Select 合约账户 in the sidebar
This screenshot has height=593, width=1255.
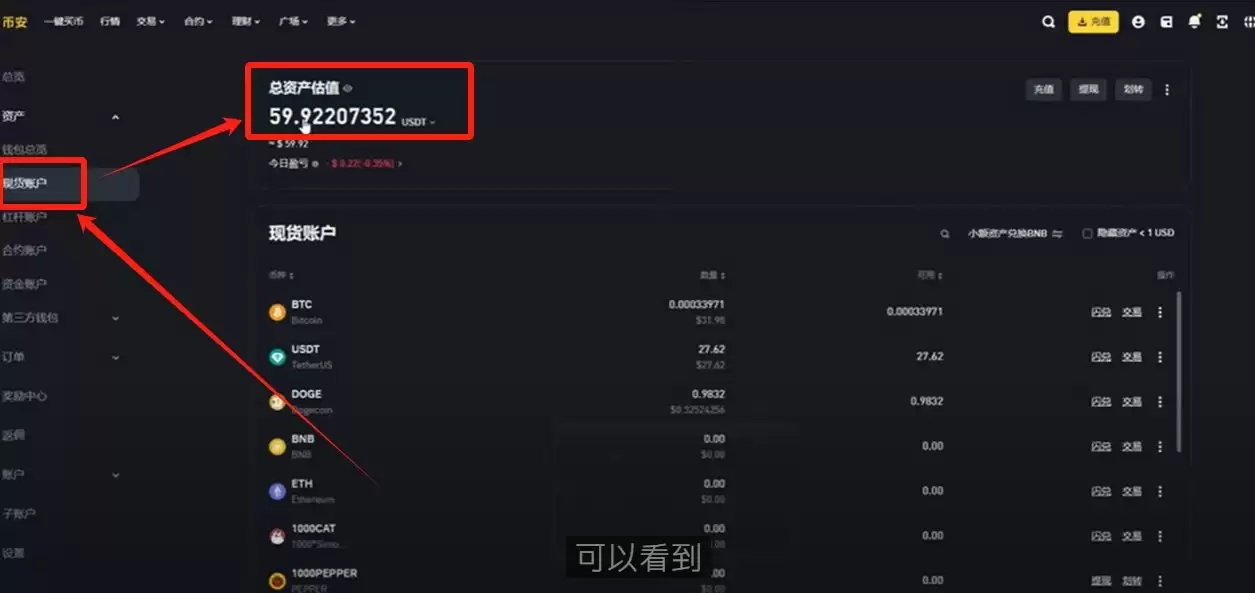24,250
